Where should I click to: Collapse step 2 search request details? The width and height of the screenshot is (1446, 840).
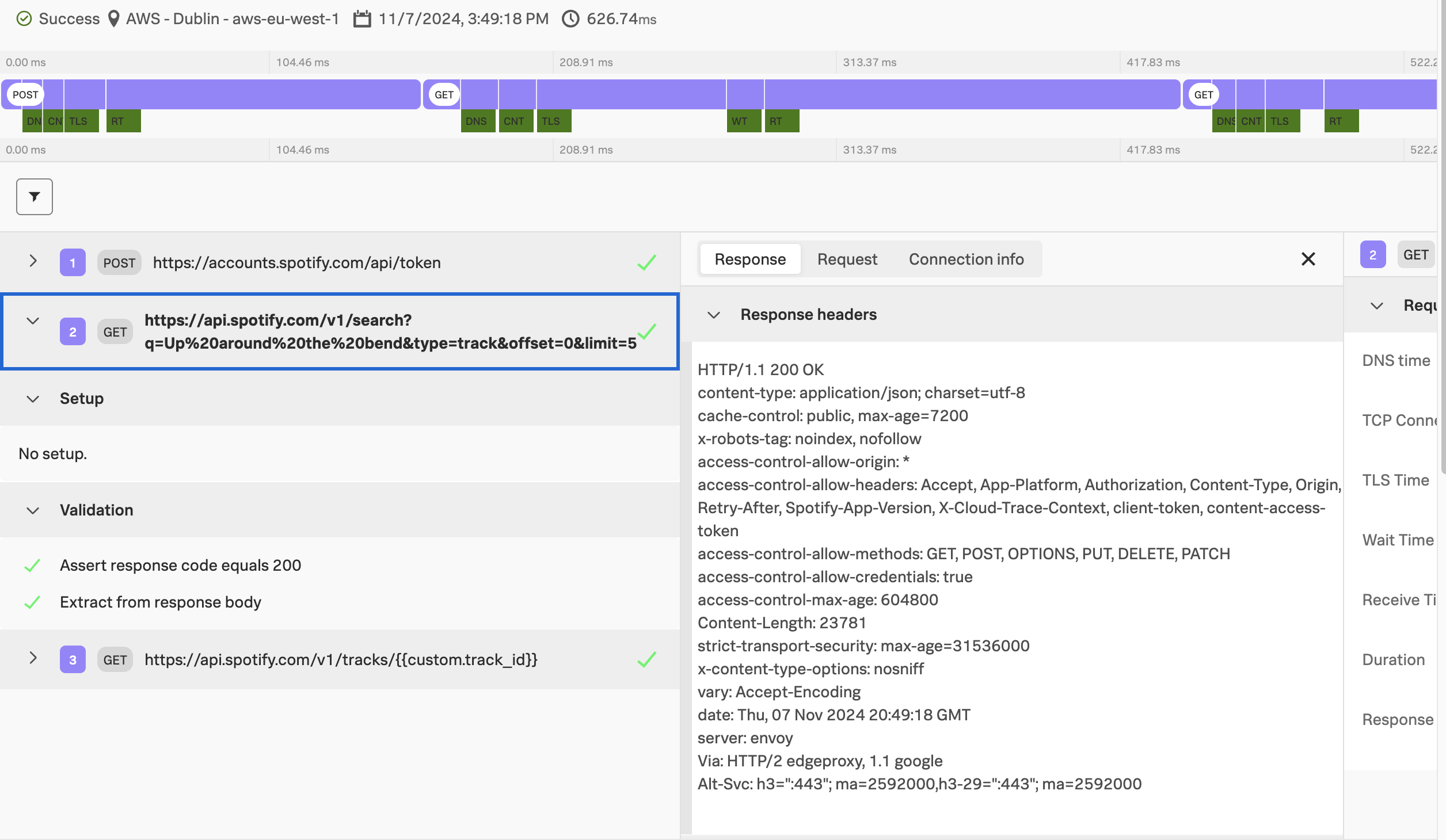coord(33,321)
